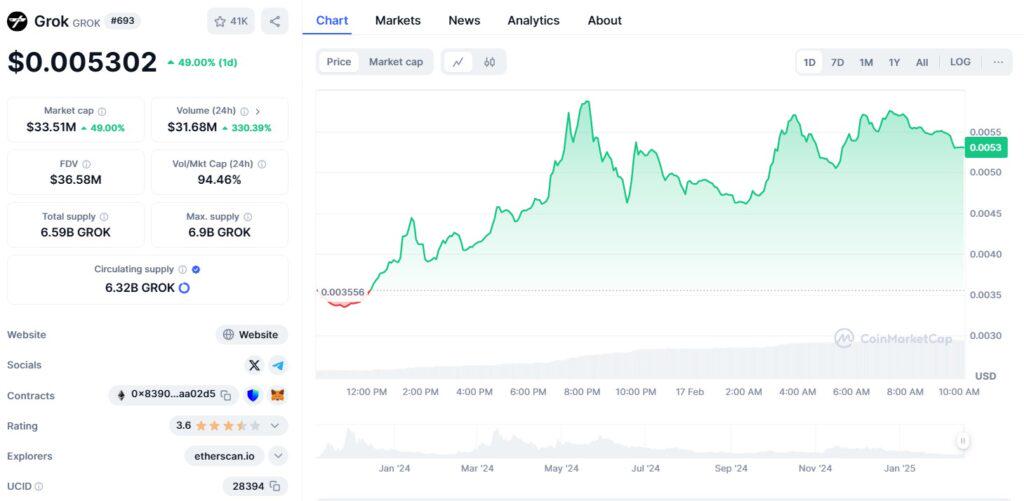The width and height of the screenshot is (1024, 501).
Task: Open the X (Twitter) social link
Action: (254, 365)
